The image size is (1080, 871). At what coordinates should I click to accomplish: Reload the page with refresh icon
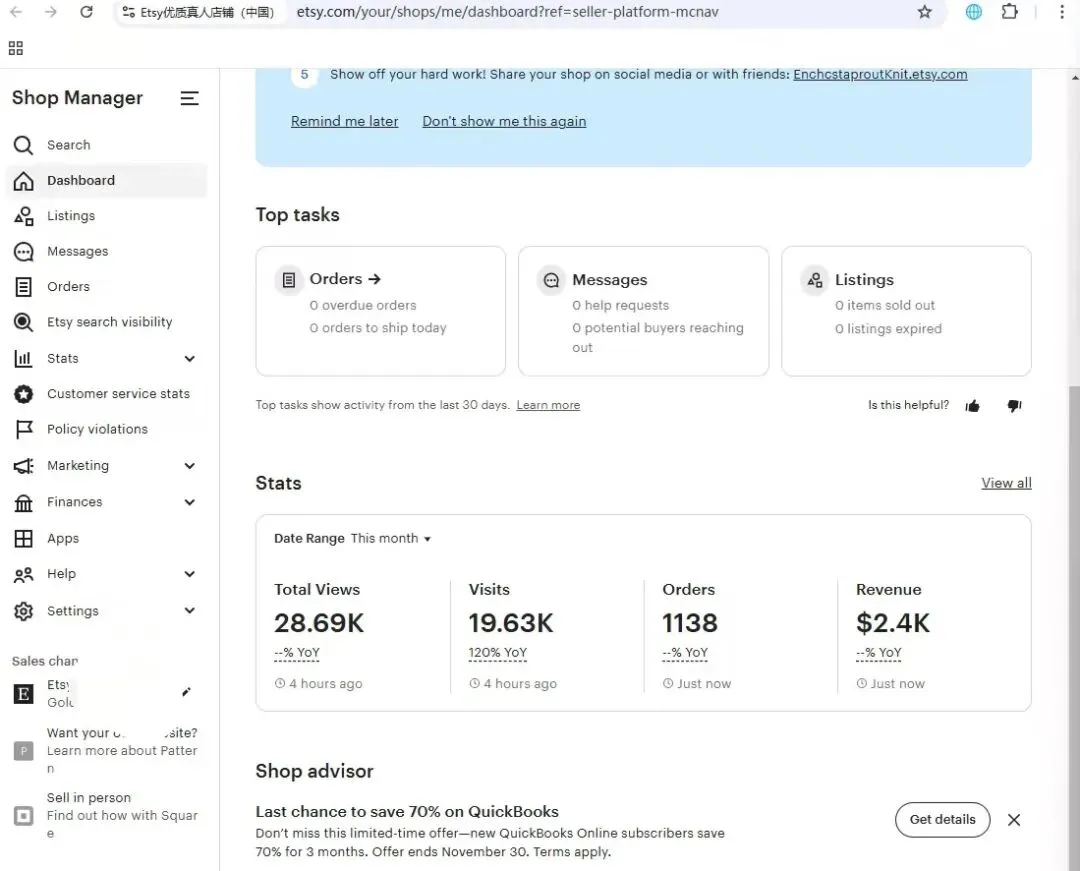point(86,12)
